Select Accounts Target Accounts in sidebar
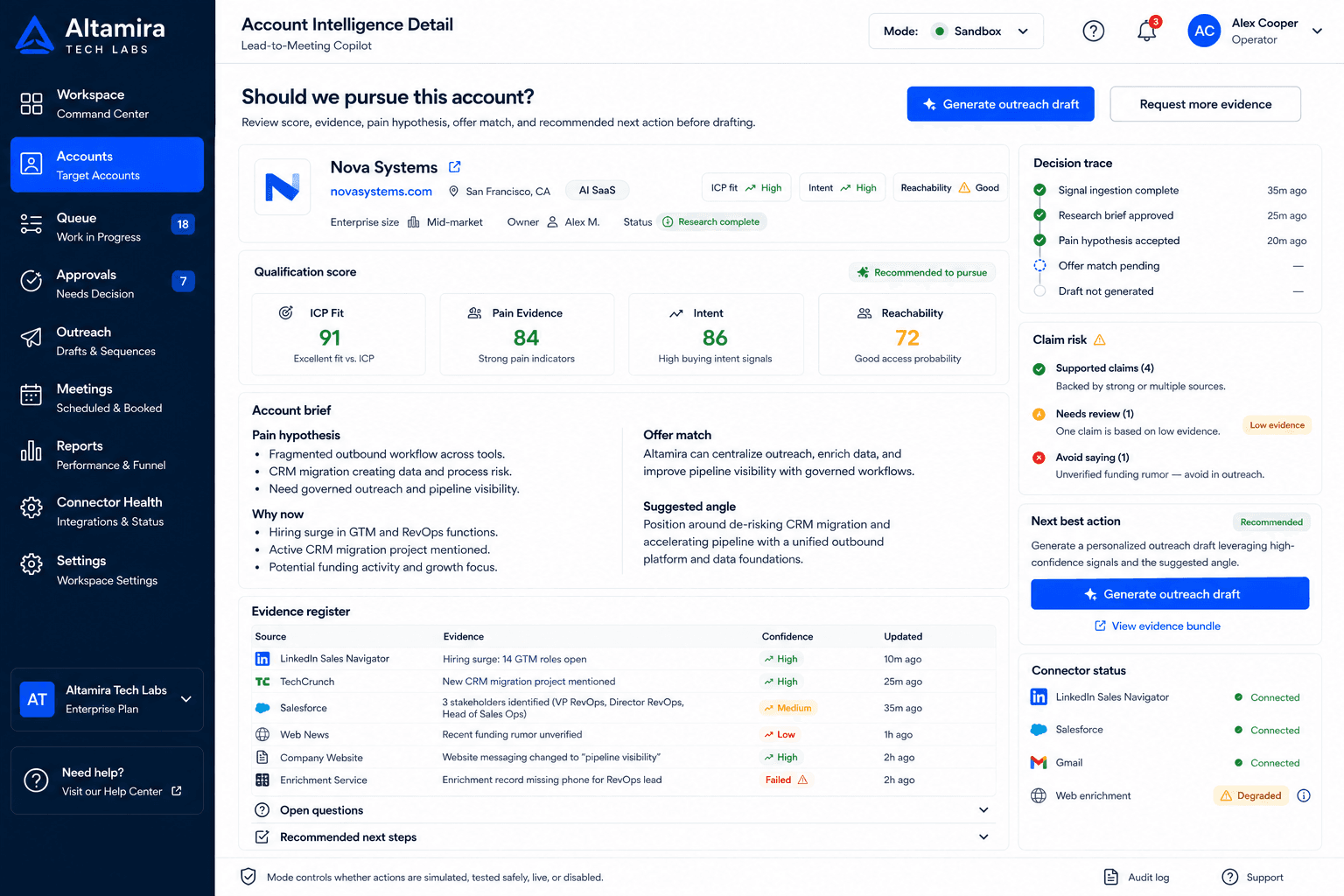 coord(107,164)
